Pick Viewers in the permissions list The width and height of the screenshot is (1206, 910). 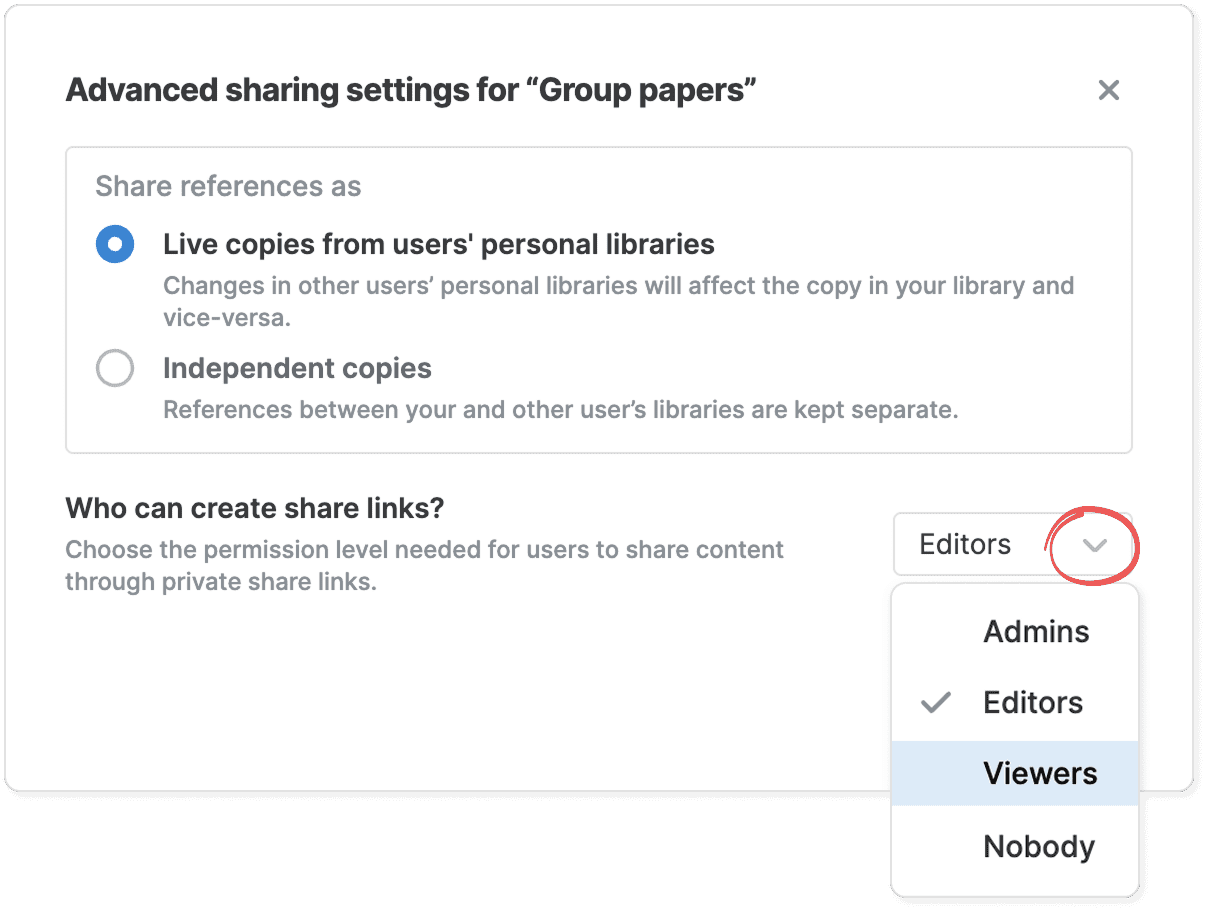coord(1040,774)
